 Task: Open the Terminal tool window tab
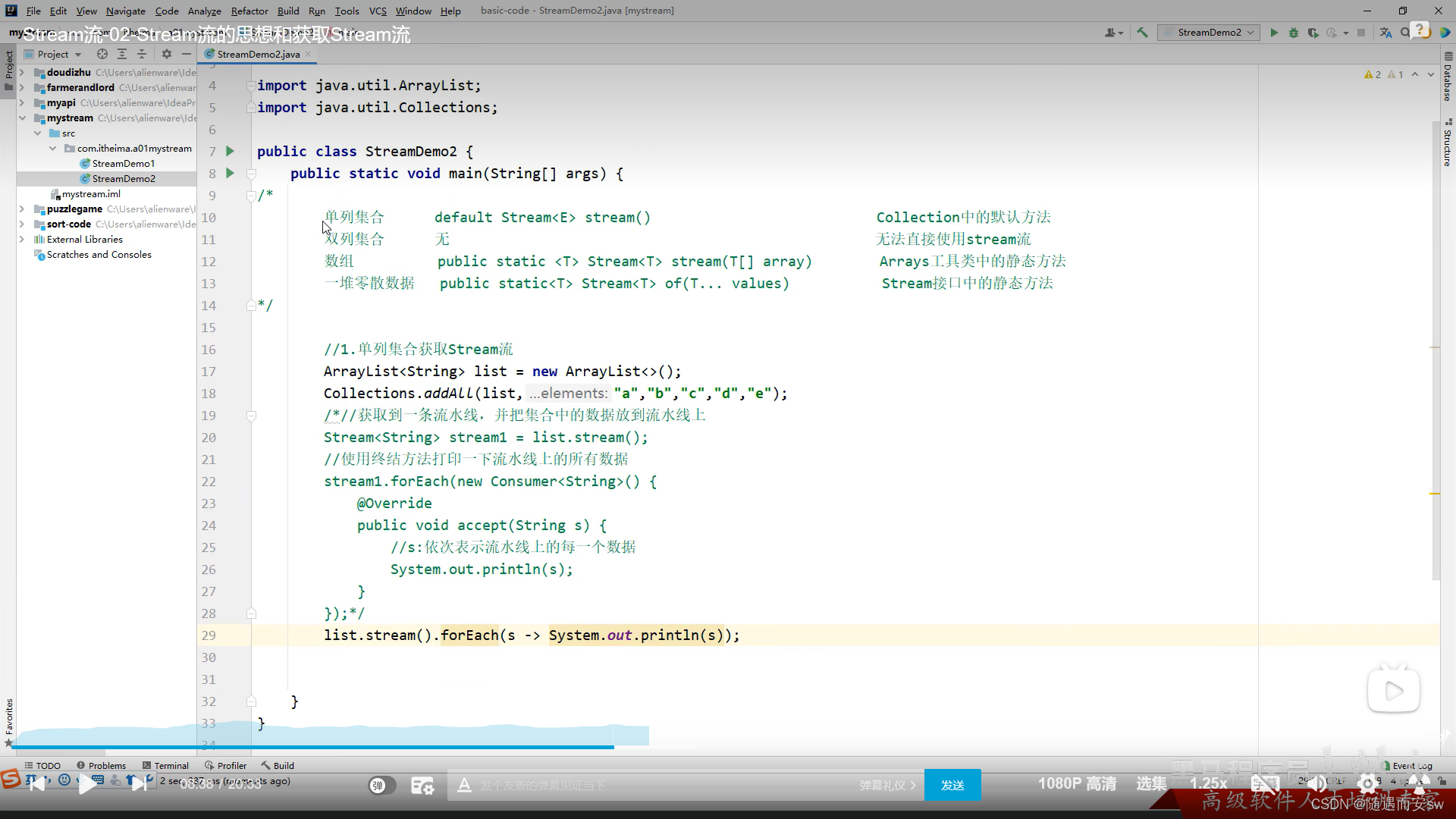click(165, 766)
